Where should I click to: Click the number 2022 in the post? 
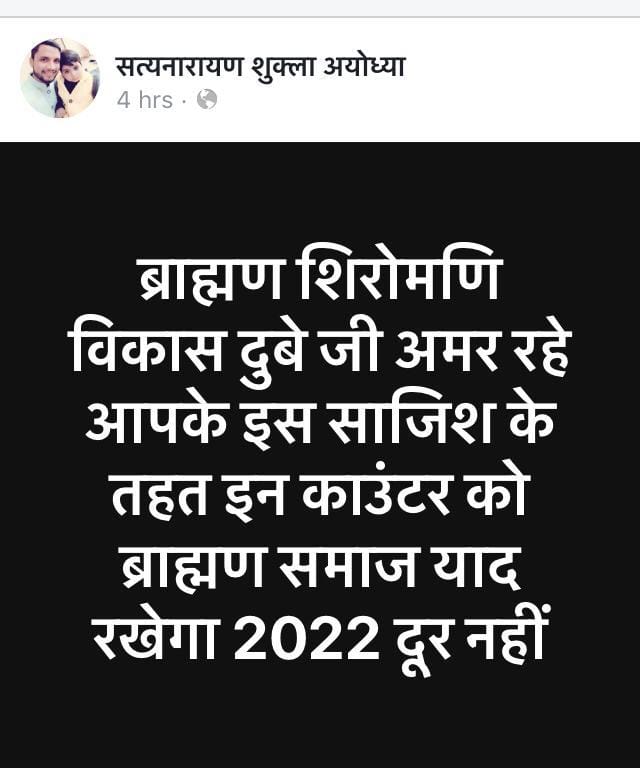(x=307, y=639)
